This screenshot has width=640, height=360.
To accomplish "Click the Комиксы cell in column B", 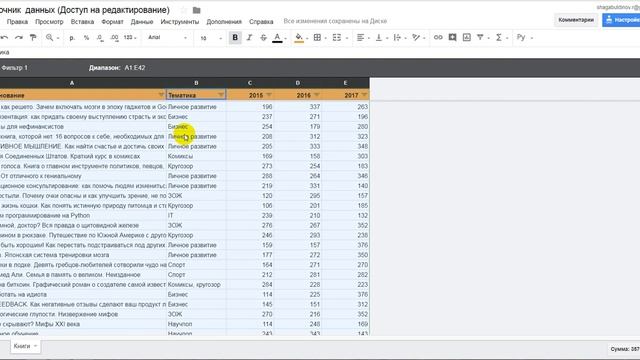I will coord(196,156).
